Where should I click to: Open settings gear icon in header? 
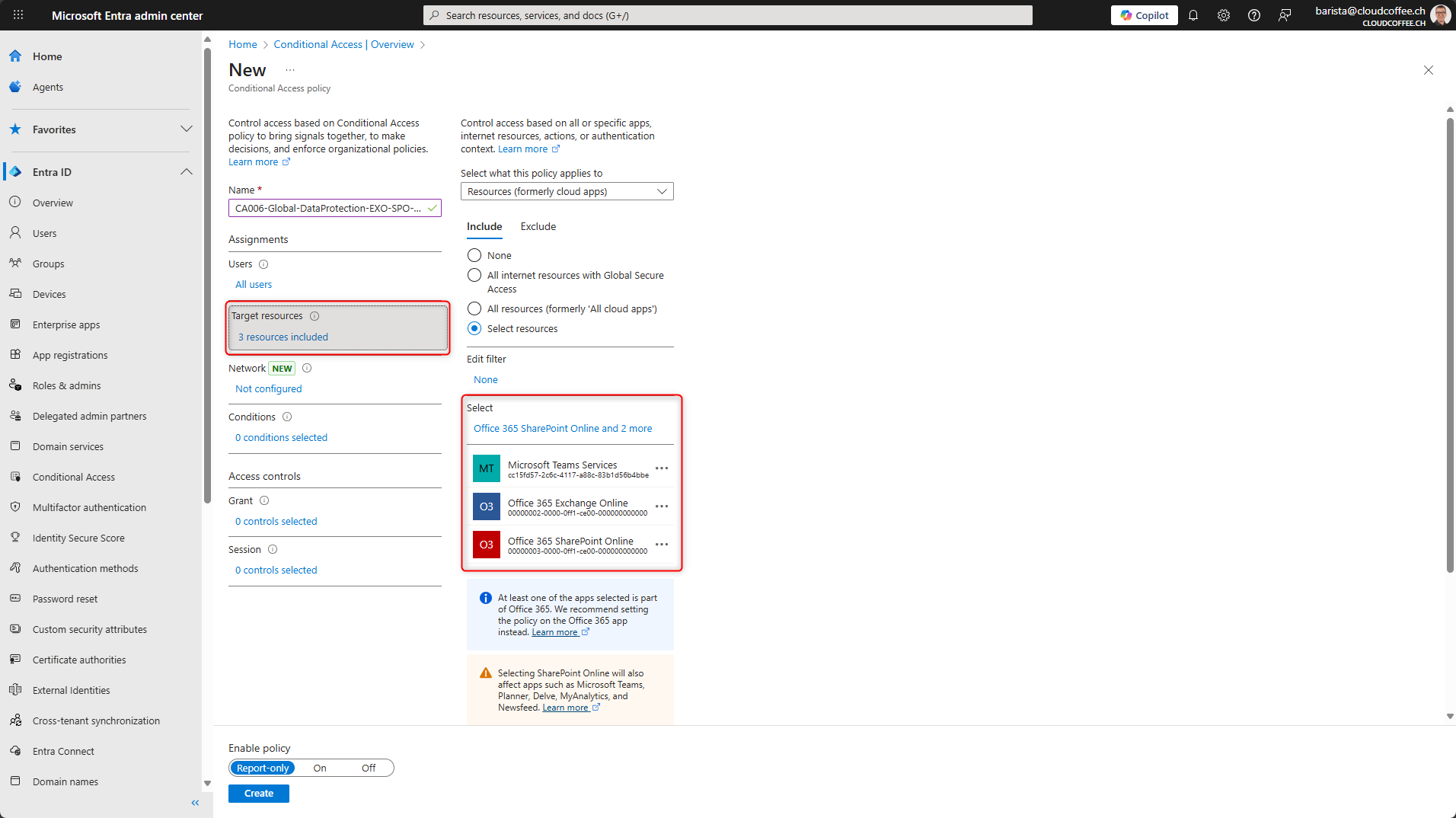click(1224, 15)
